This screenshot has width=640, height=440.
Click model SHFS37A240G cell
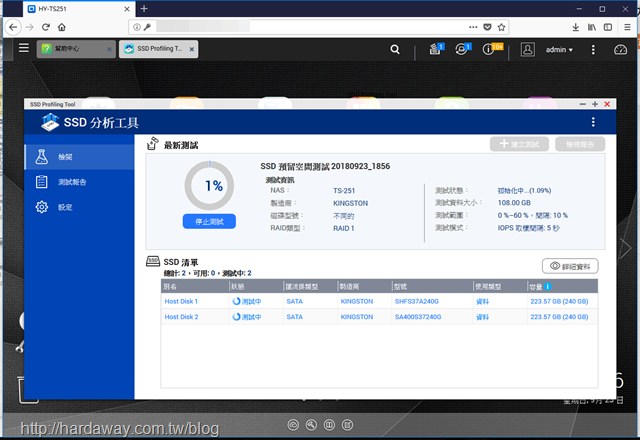416,301
